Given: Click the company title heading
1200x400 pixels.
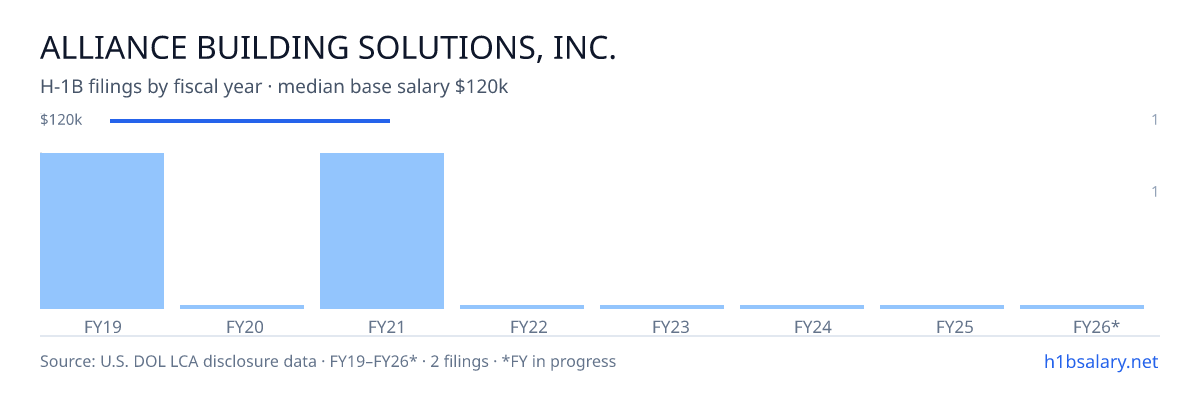Looking at the screenshot, I should pyautogui.click(x=328, y=47).
